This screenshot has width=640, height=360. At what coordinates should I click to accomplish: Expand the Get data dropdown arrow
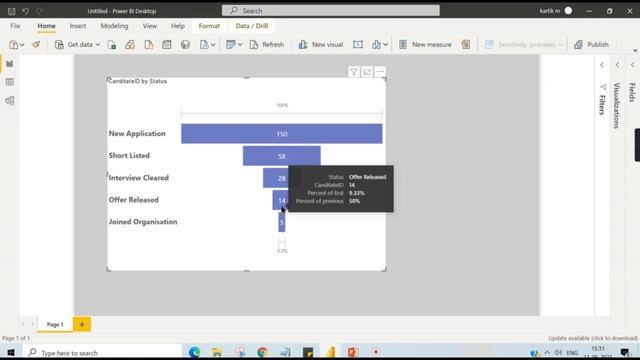click(x=98, y=44)
